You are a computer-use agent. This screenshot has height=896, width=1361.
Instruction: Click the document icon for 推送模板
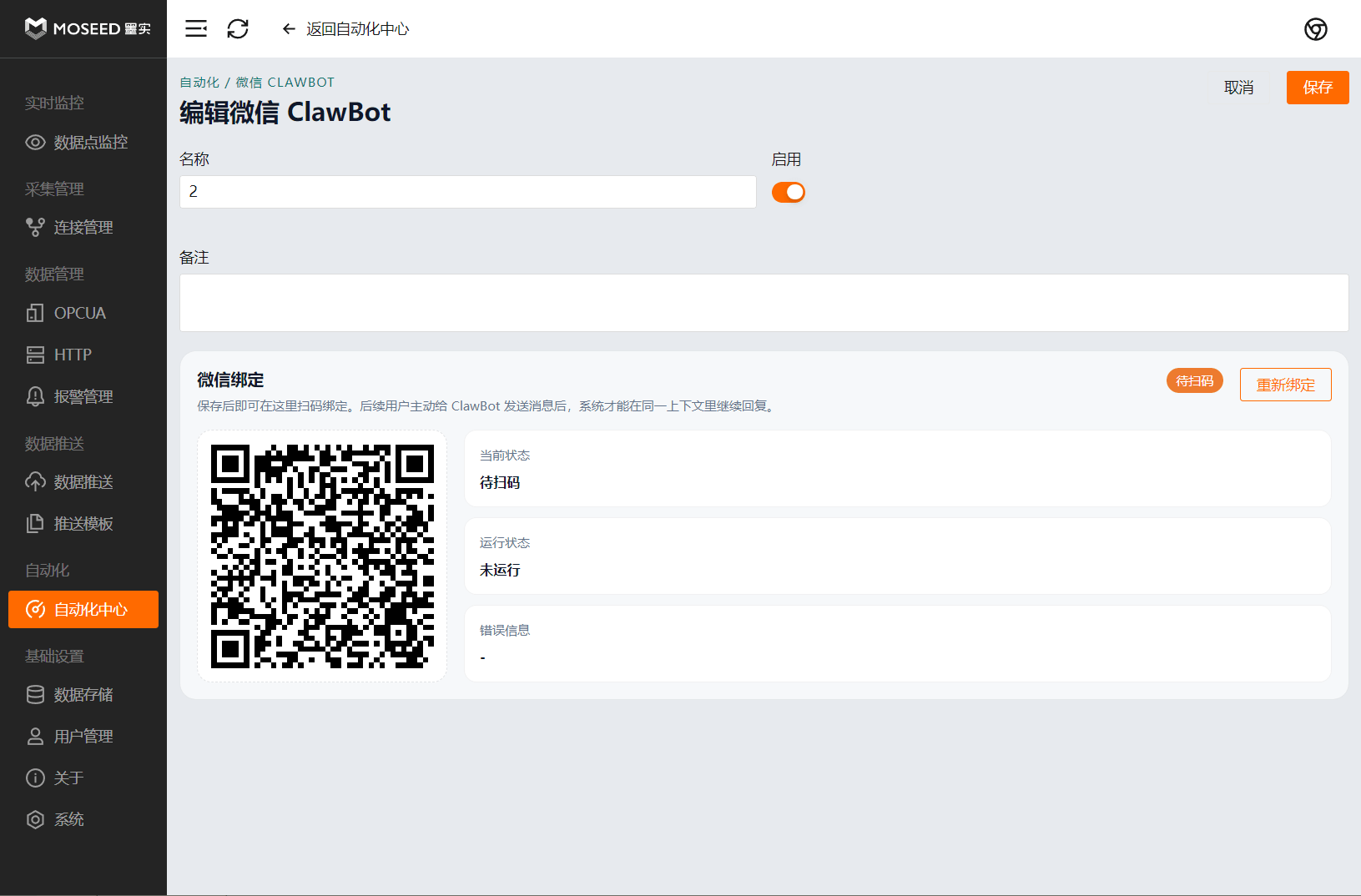(35, 524)
